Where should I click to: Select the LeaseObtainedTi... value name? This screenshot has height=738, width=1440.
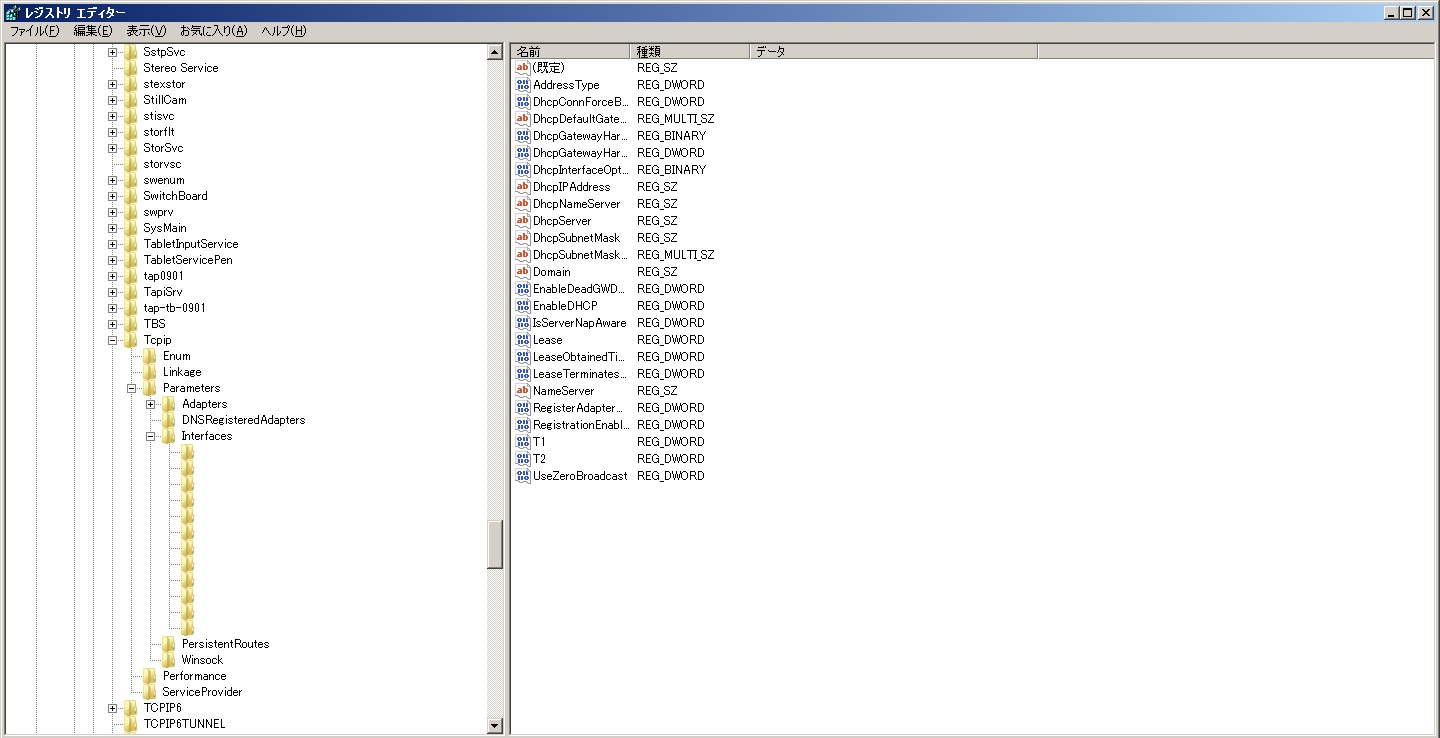click(580, 357)
